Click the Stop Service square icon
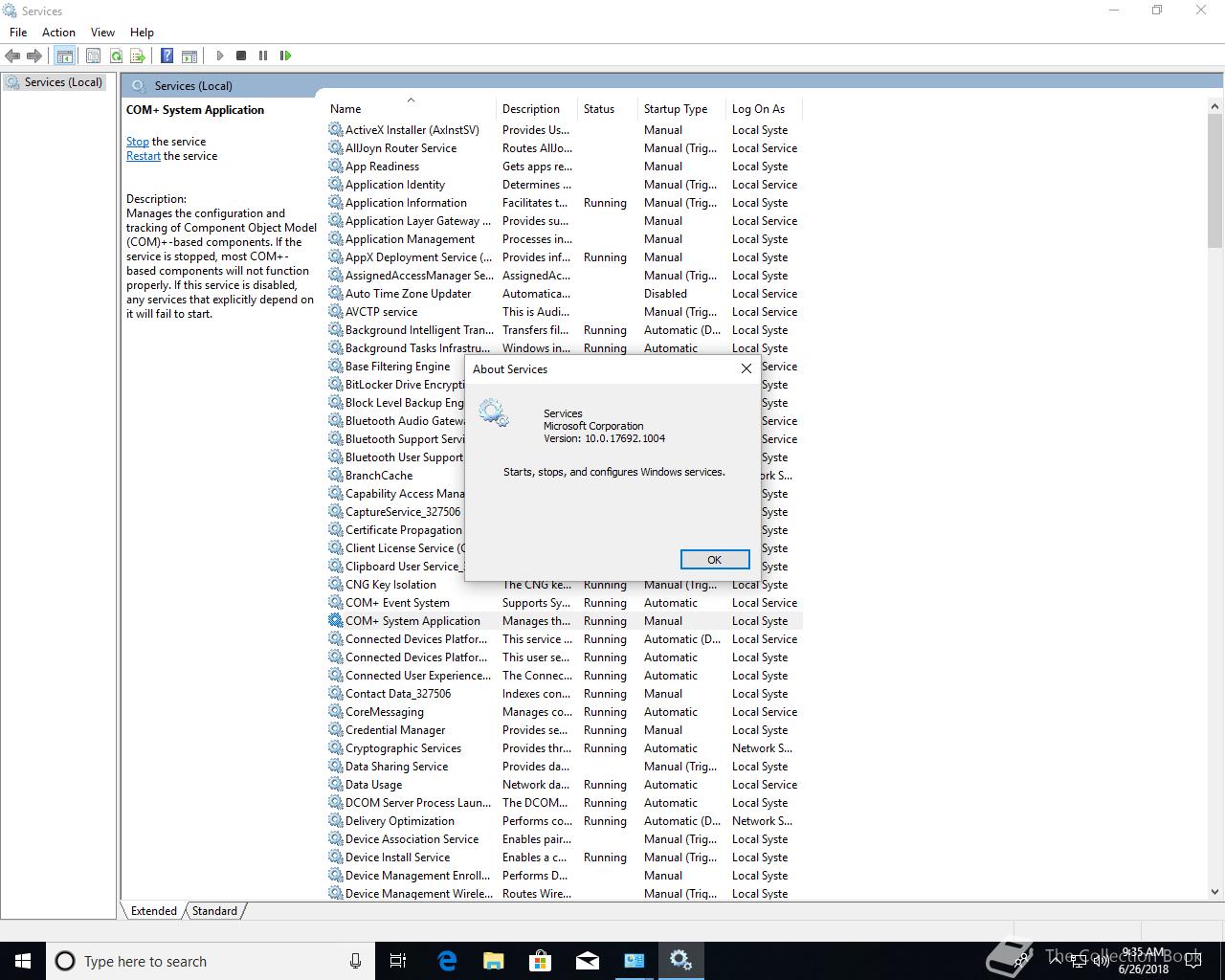 (x=241, y=56)
